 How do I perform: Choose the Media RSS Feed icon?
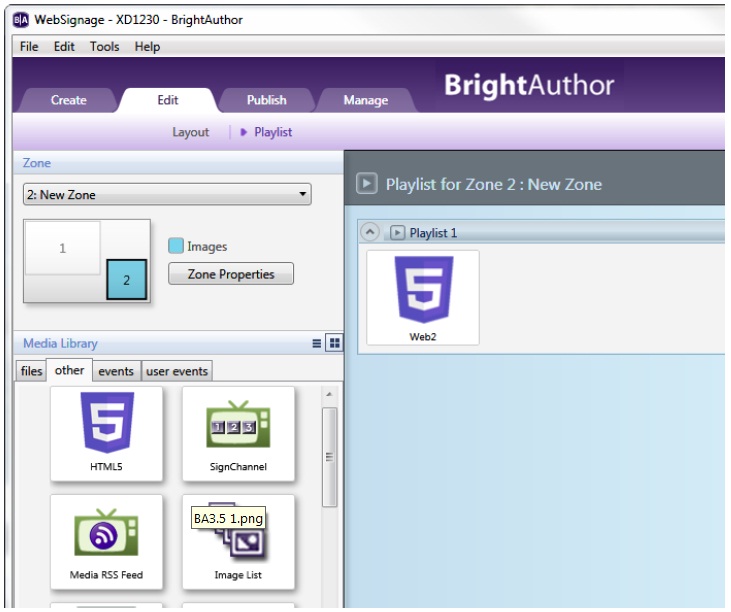(x=106, y=540)
